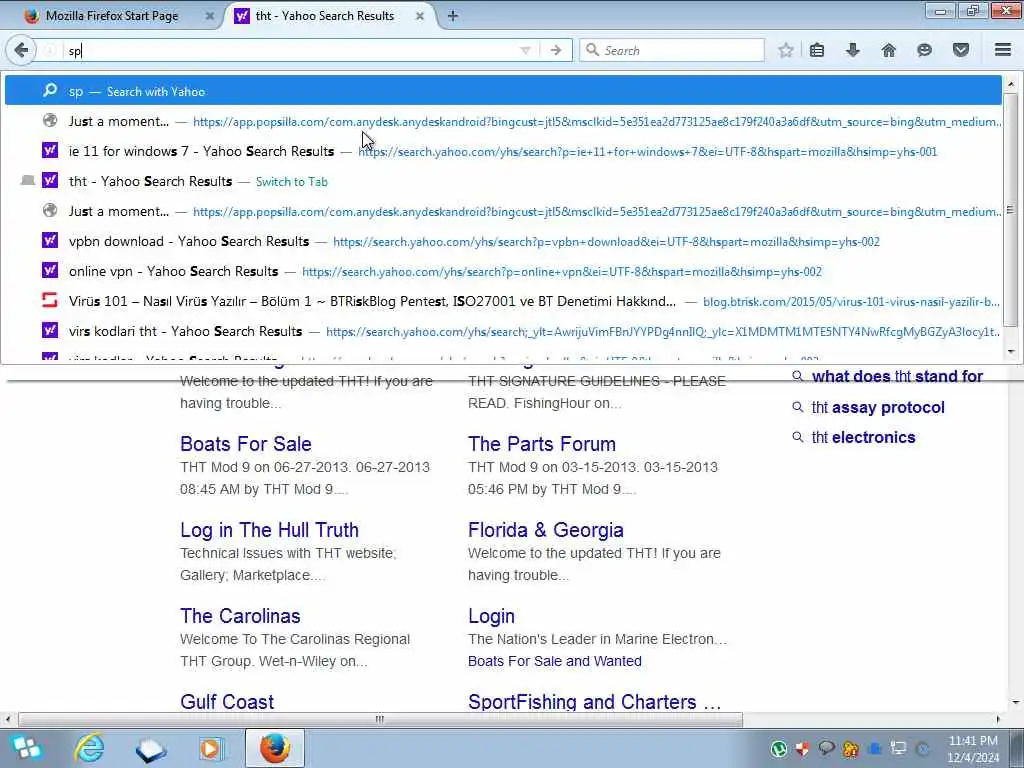This screenshot has width=1024, height=768.
Task: Select 'ie 11 for windows 7' suggestion
Action: 503,152
